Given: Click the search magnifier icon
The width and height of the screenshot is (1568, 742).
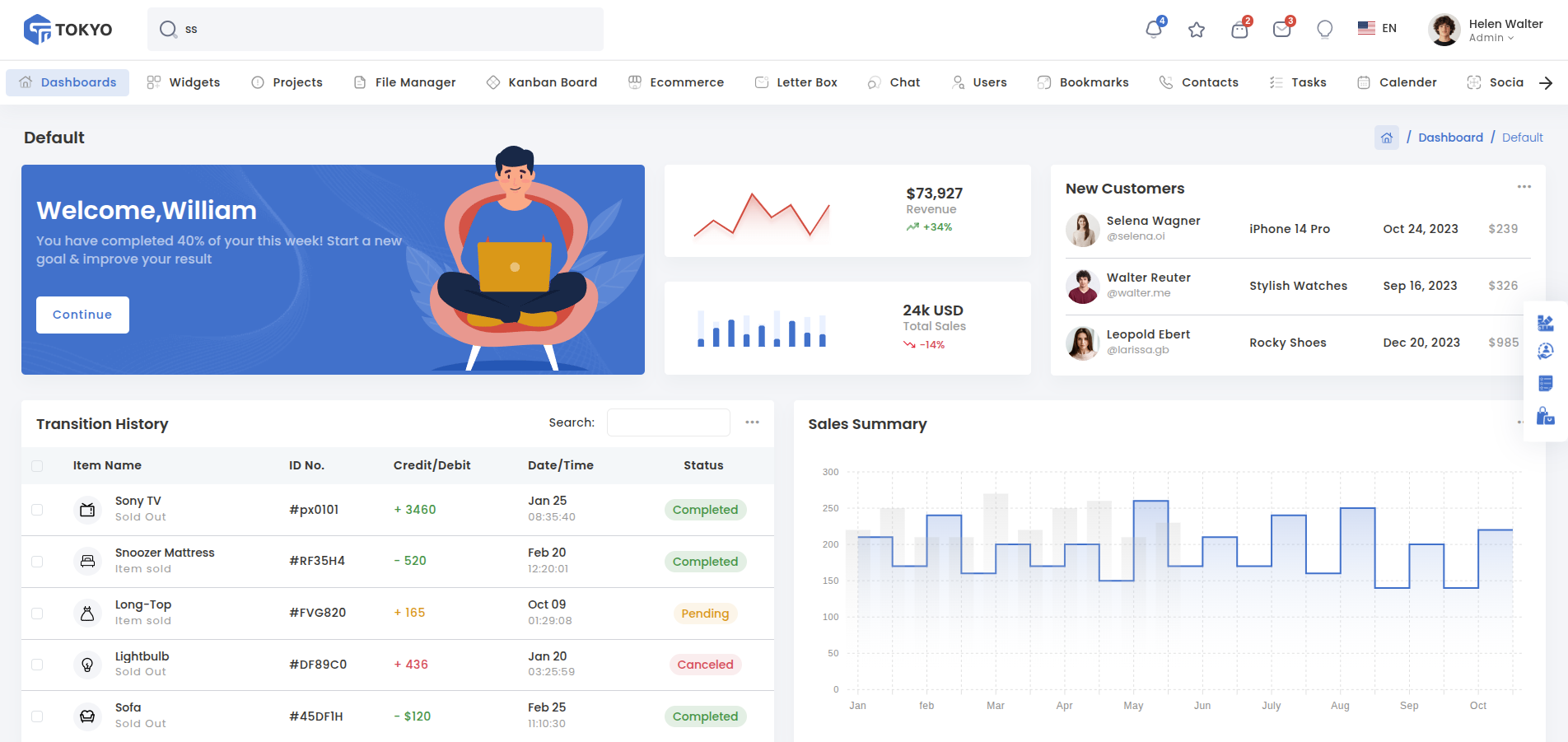Looking at the screenshot, I should (x=168, y=29).
